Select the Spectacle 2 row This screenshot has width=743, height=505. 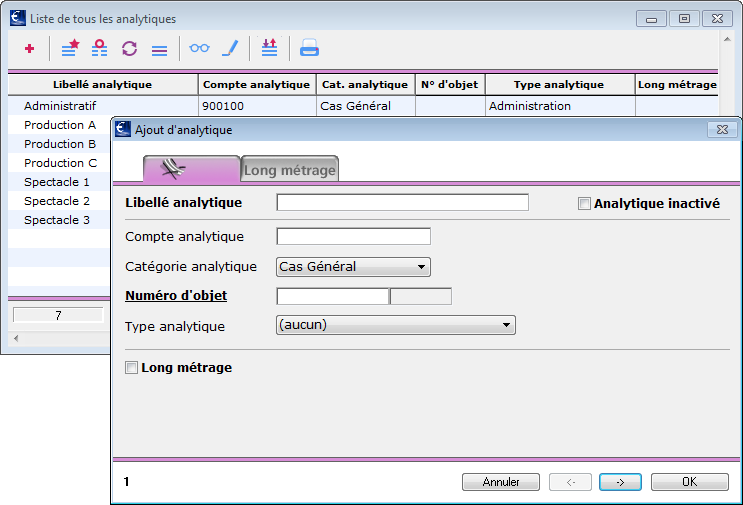pos(57,201)
